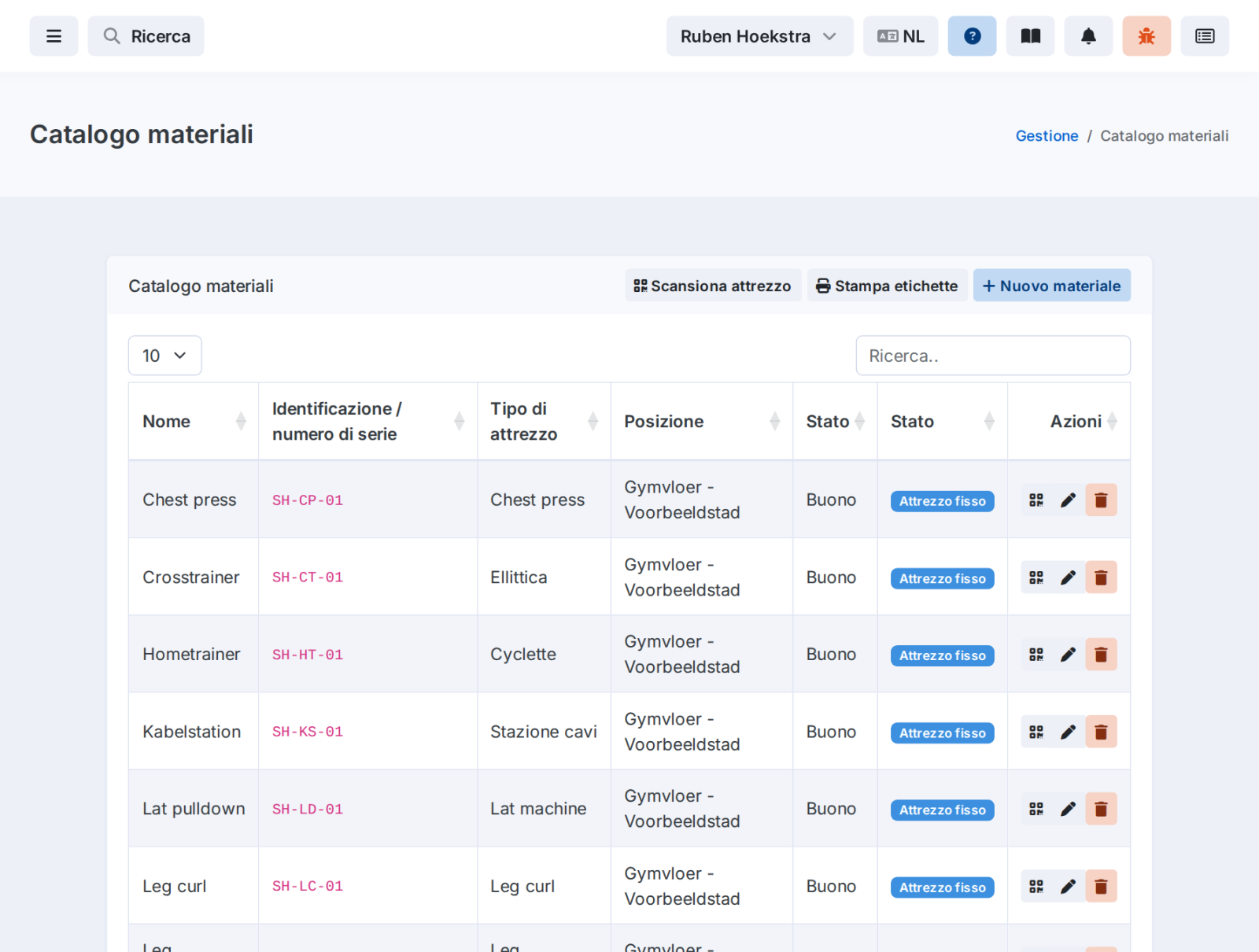Screen dimensions: 1259x952
Task: Click Attrezzo fisso badge in Crosstrainer row
Action: pyautogui.click(x=942, y=578)
